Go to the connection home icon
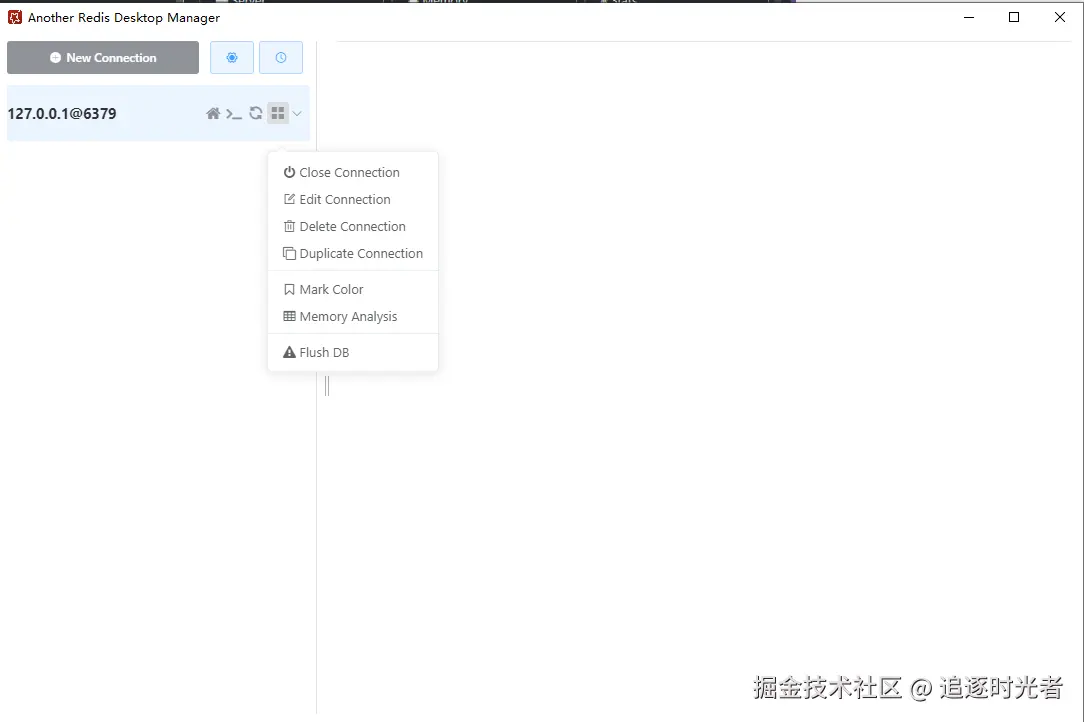This screenshot has height=722, width=1084. pyautogui.click(x=213, y=113)
